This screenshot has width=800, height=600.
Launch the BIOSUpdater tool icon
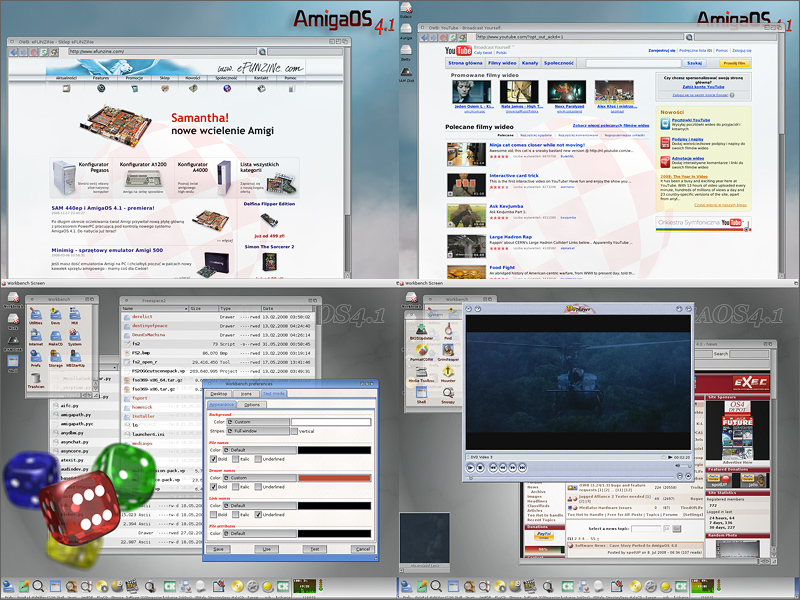tap(421, 332)
